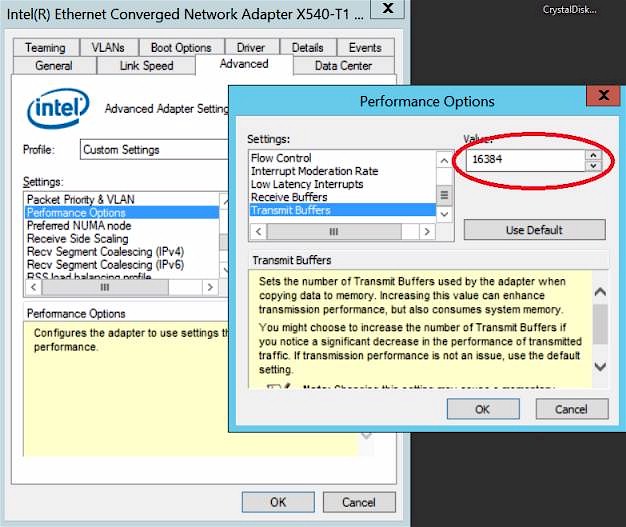The height and width of the screenshot is (527, 626).
Task: Select the Advanced tab
Action: point(244,64)
